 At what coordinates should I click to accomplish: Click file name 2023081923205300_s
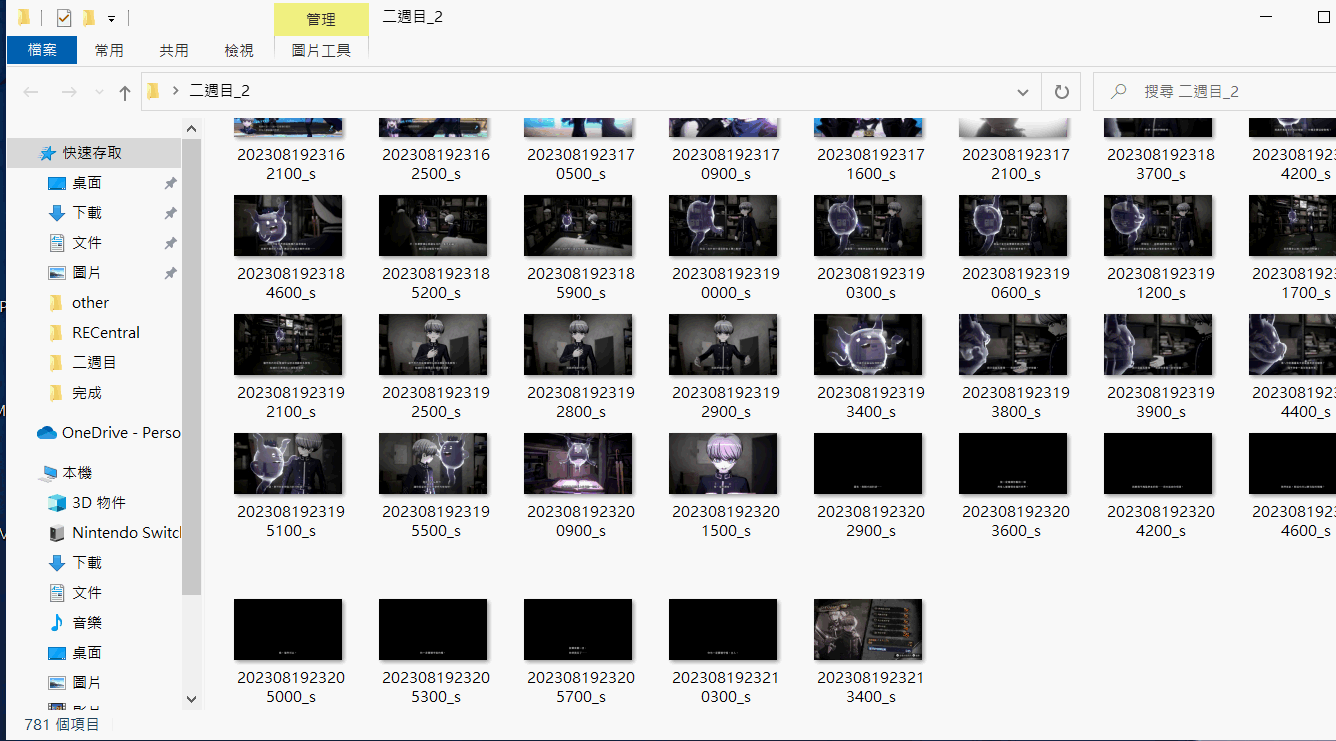point(436,687)
